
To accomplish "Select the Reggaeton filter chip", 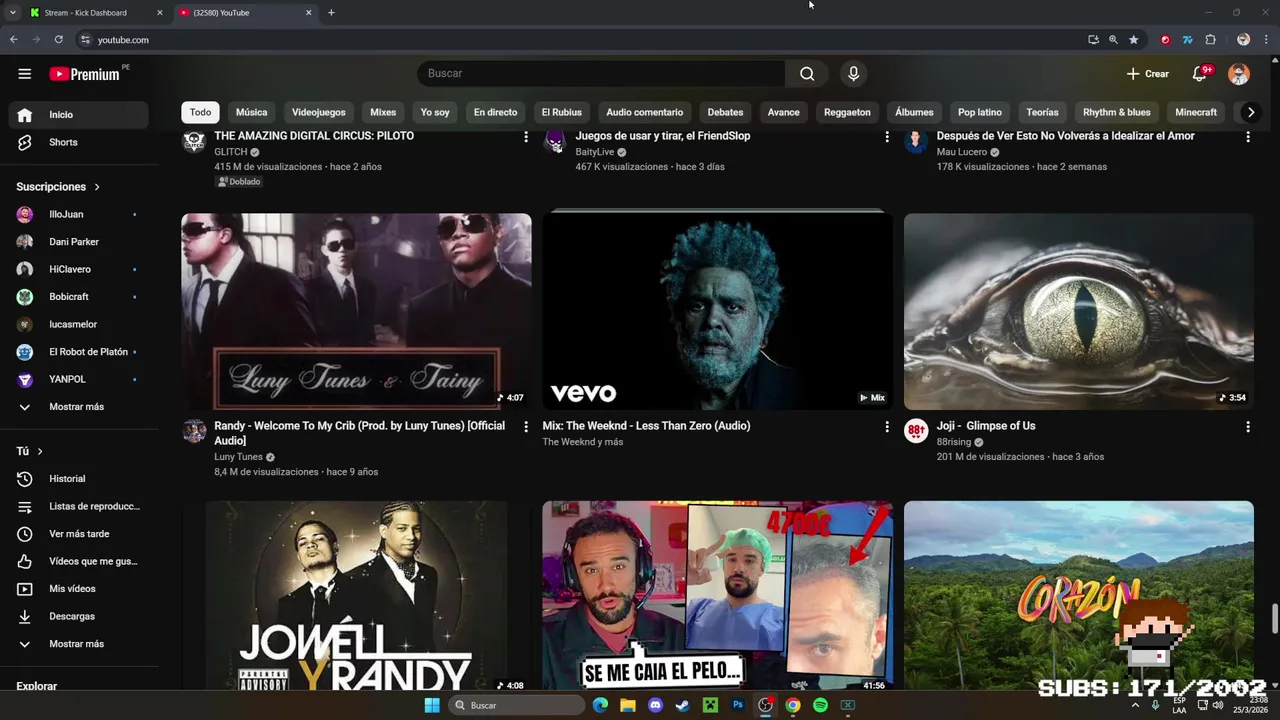I will click(x=847, y=112).
